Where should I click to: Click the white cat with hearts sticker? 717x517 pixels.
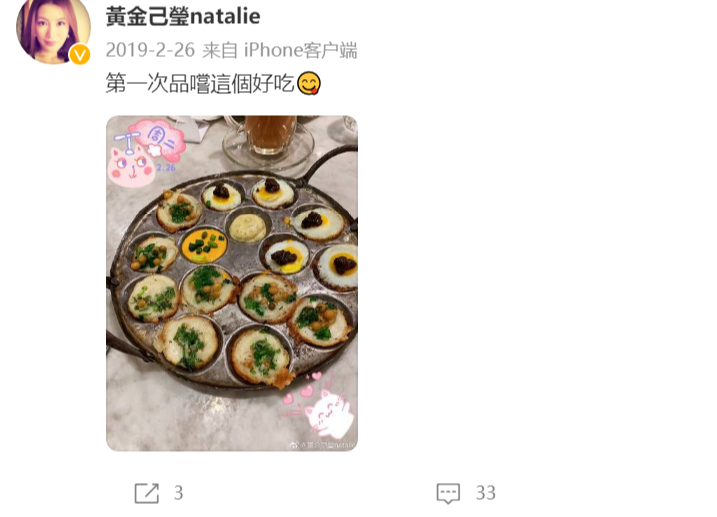coord(318,406)
